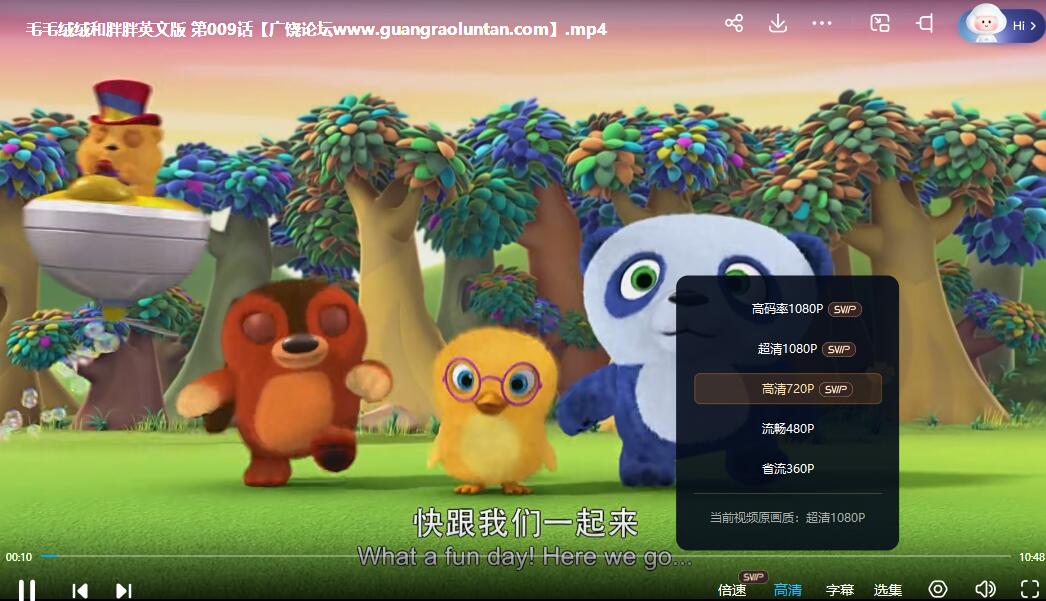Click the total duration 10:48 label
Viewport: 1046px width, 601px height.
click(1031, 557)
